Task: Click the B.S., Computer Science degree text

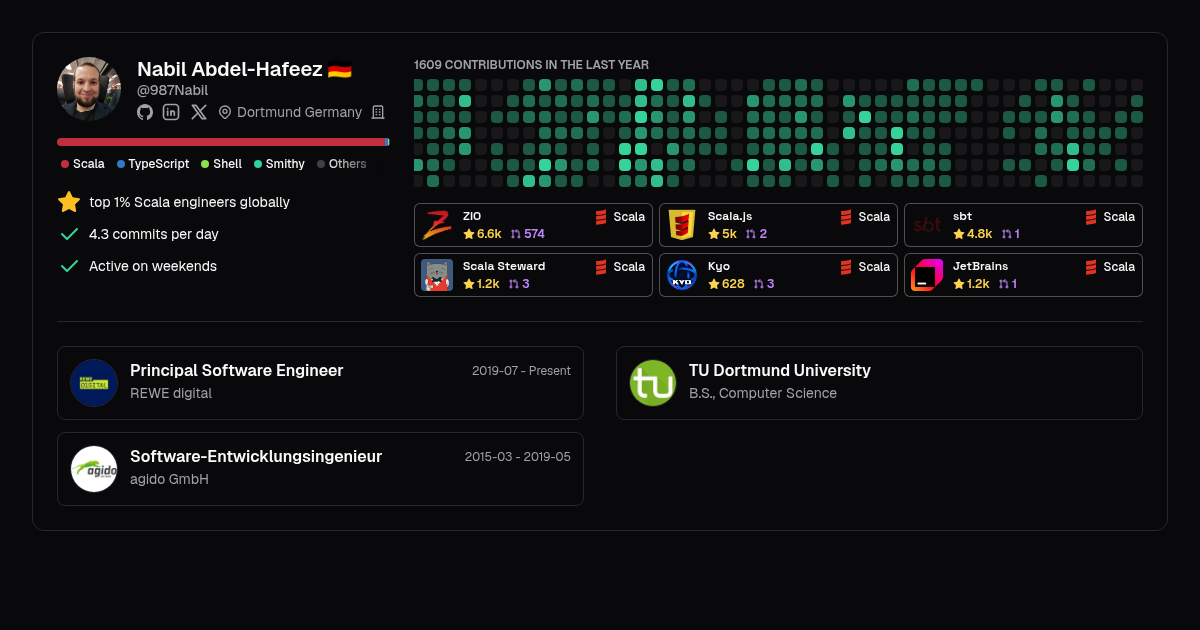Action: (763, 393)
